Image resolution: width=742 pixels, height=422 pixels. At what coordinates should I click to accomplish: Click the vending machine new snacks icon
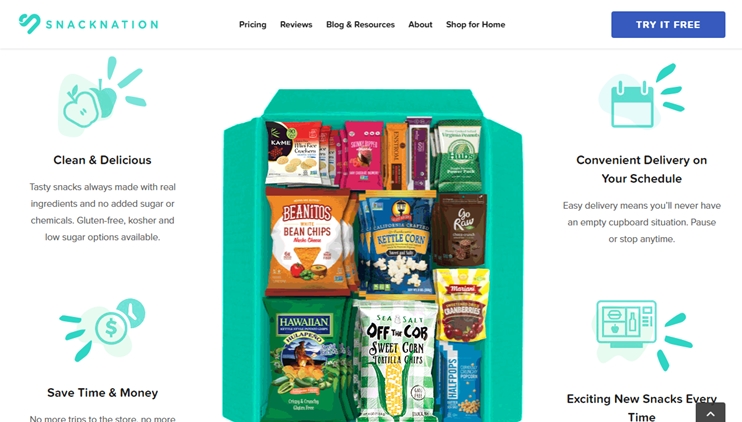tap(642, 334)
